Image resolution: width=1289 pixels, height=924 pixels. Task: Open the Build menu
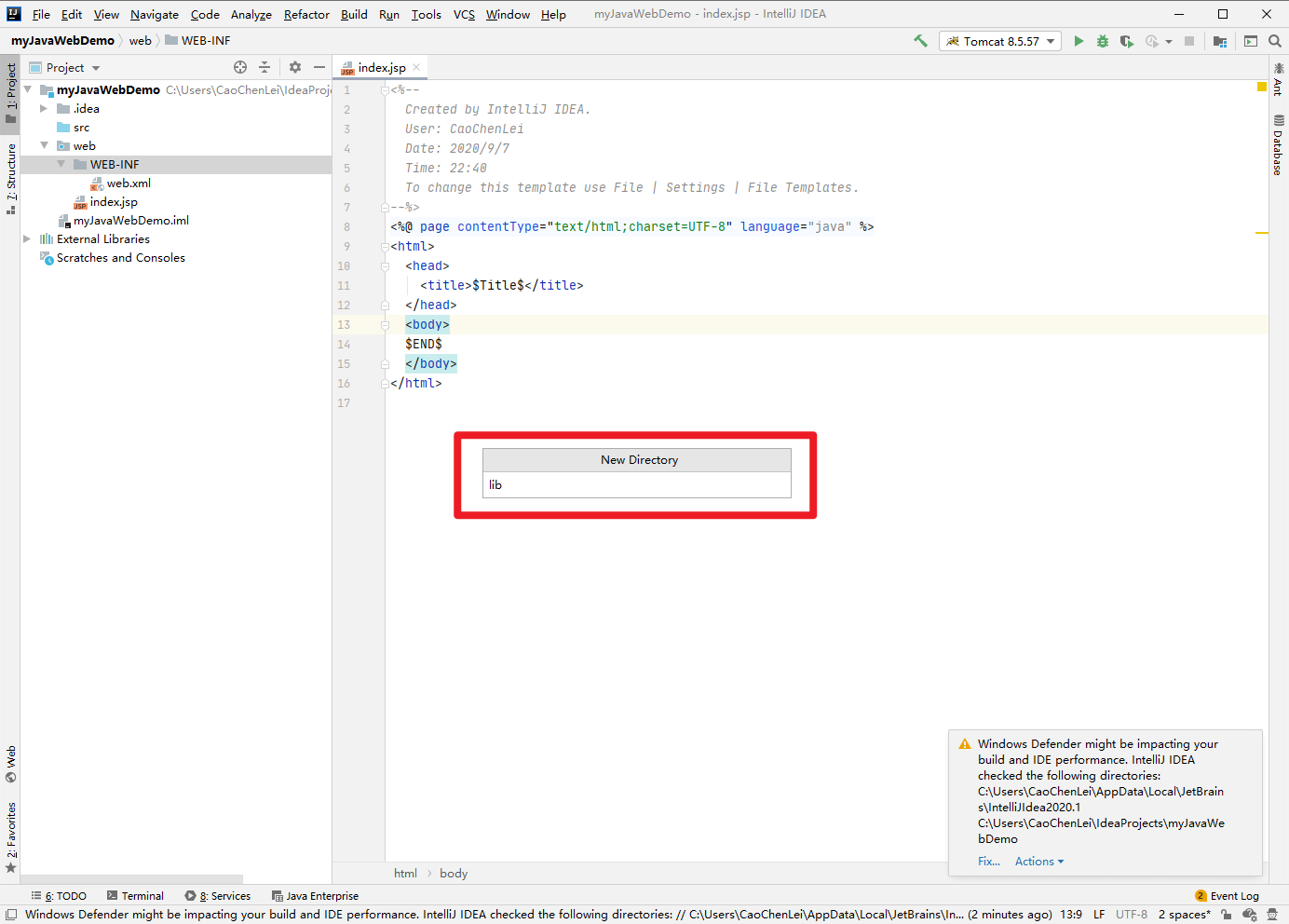coord(354,14)
